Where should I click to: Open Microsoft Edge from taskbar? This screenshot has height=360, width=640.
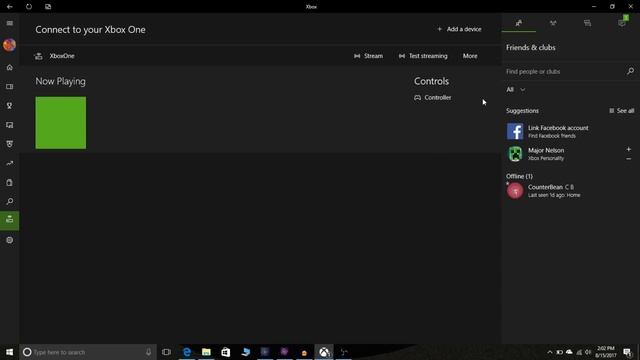[187, 352]
